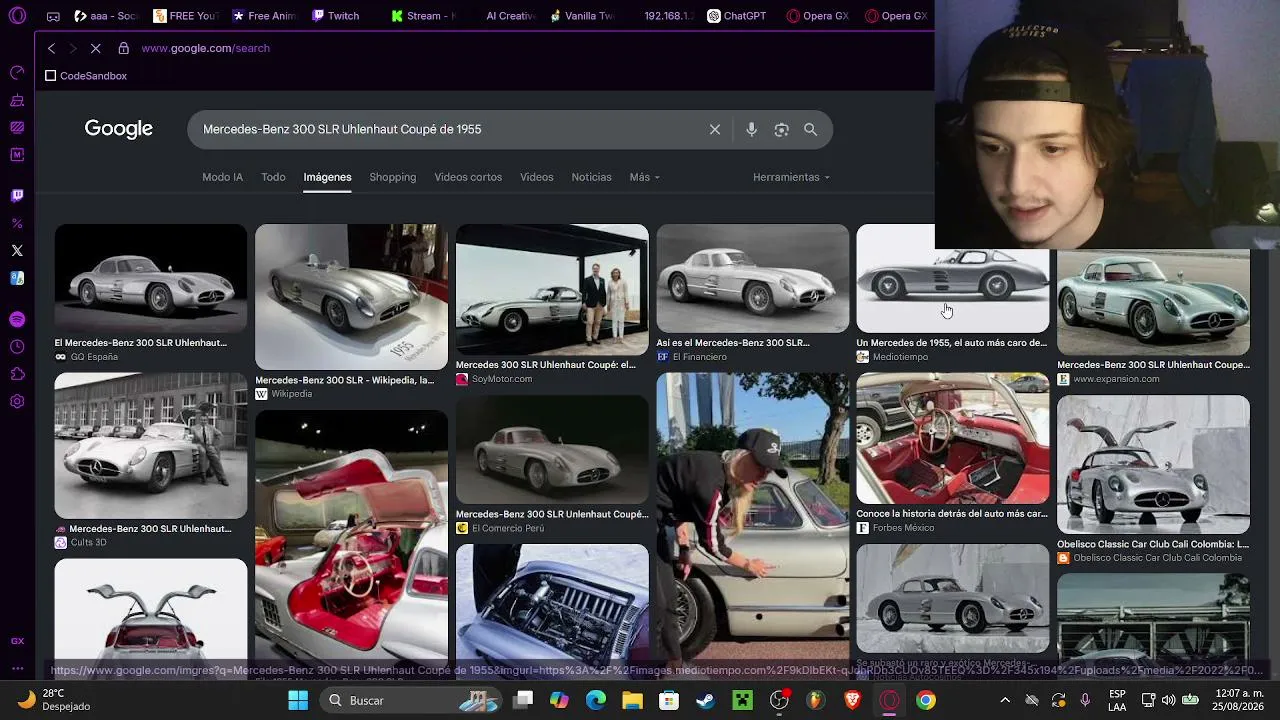The image size is (1280, 720).
Task: Open the taskbar clock and date
Action: pos(1238,700)
